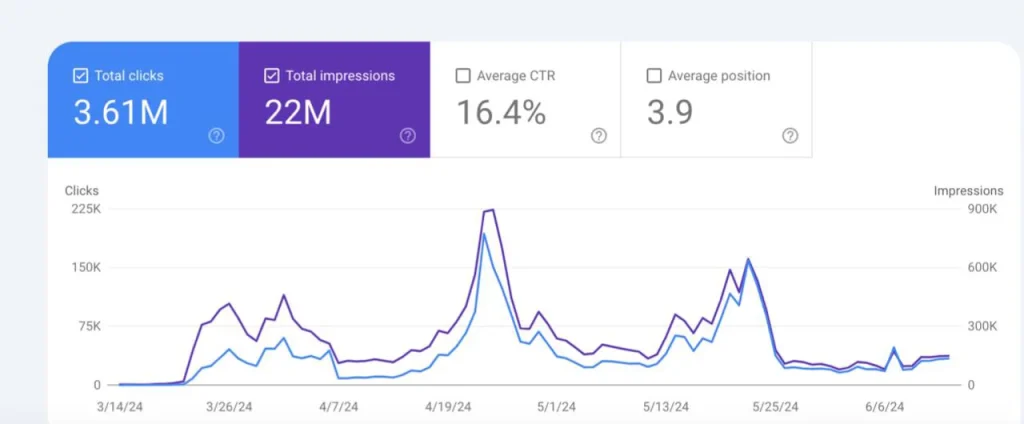Uncheck the Total impressions checkbox

pyautogui.click(x=272, y=76)
